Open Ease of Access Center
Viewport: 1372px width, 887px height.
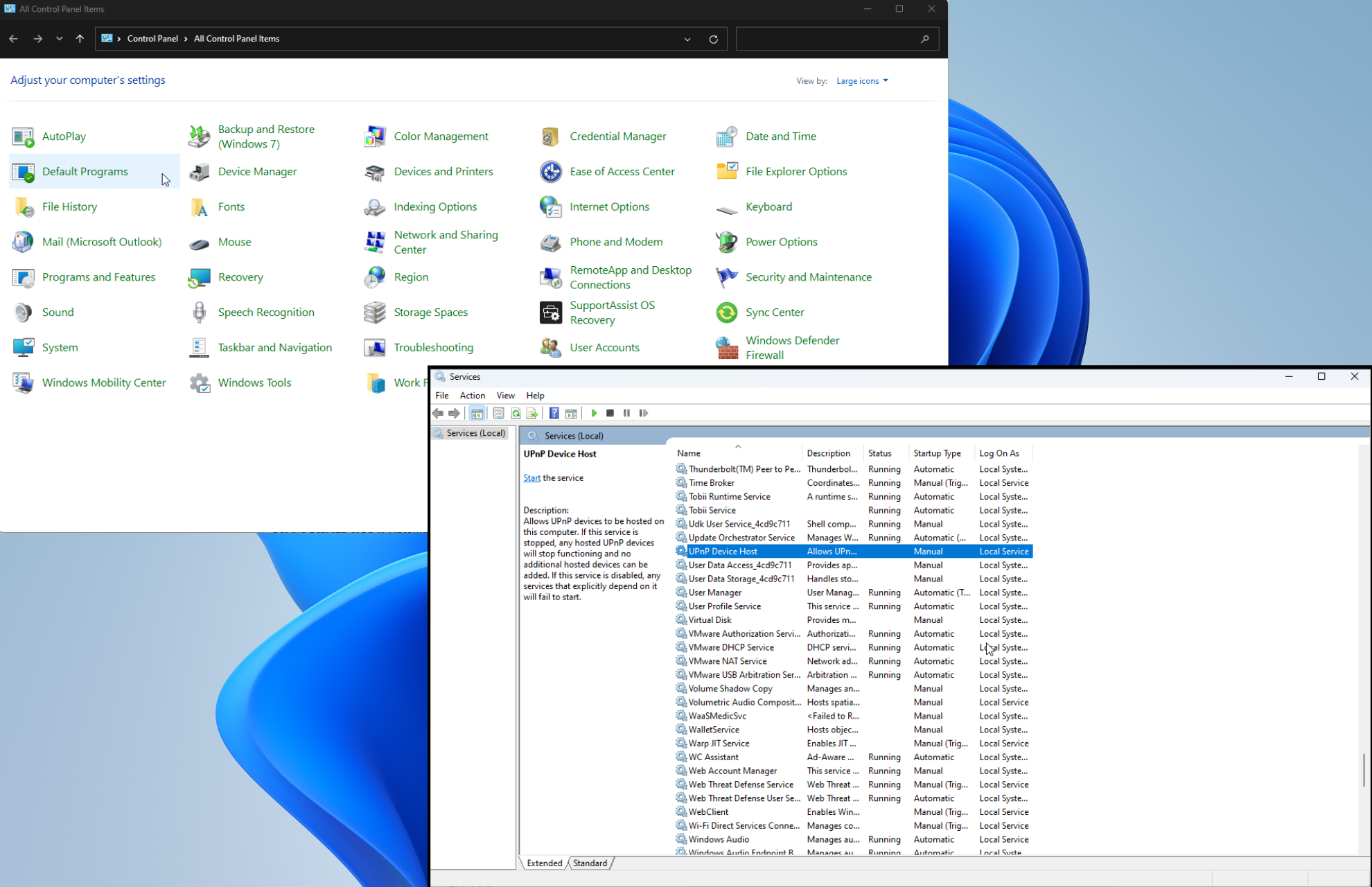pos(607,172)
